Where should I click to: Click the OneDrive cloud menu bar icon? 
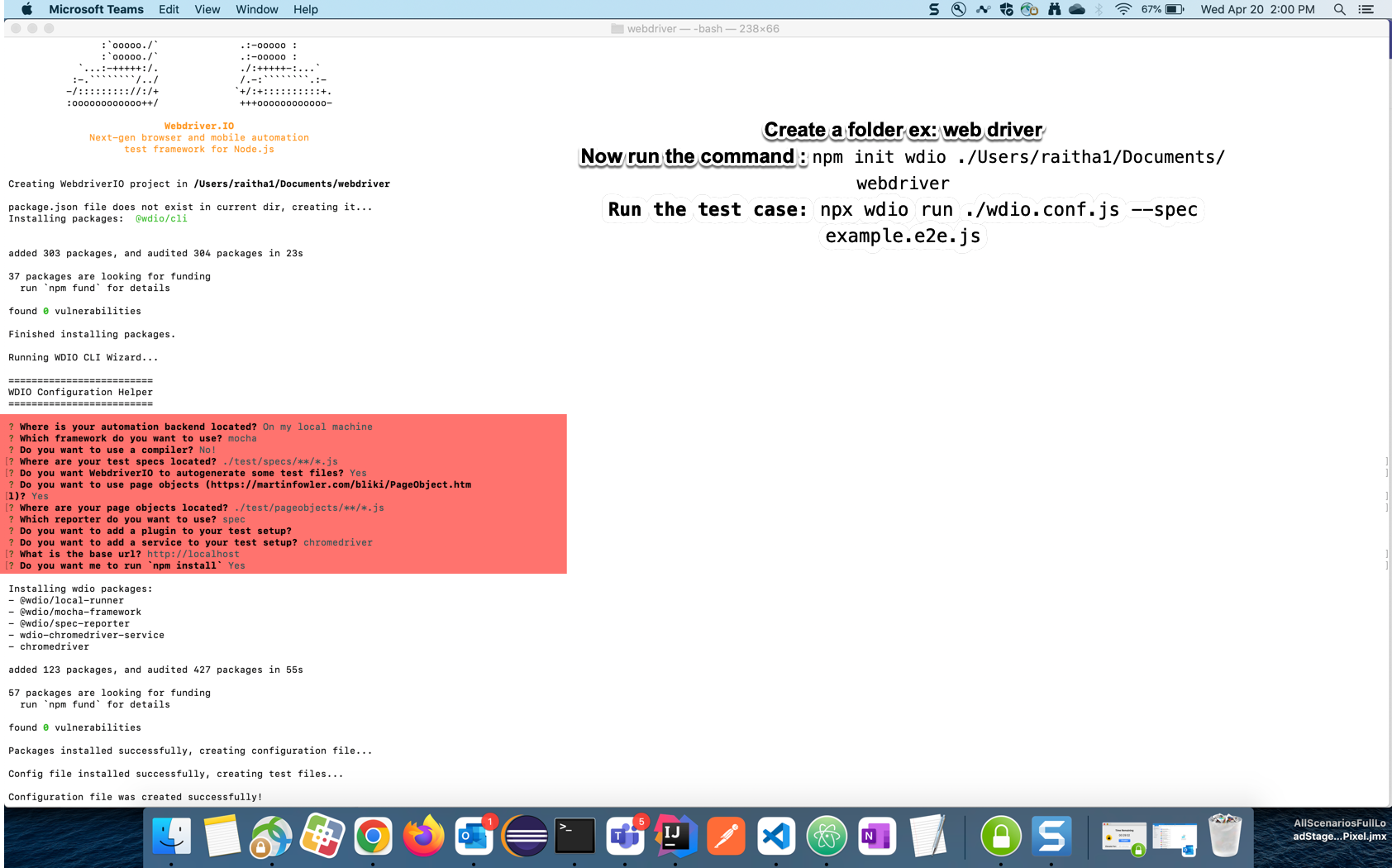pos(1077,9)
